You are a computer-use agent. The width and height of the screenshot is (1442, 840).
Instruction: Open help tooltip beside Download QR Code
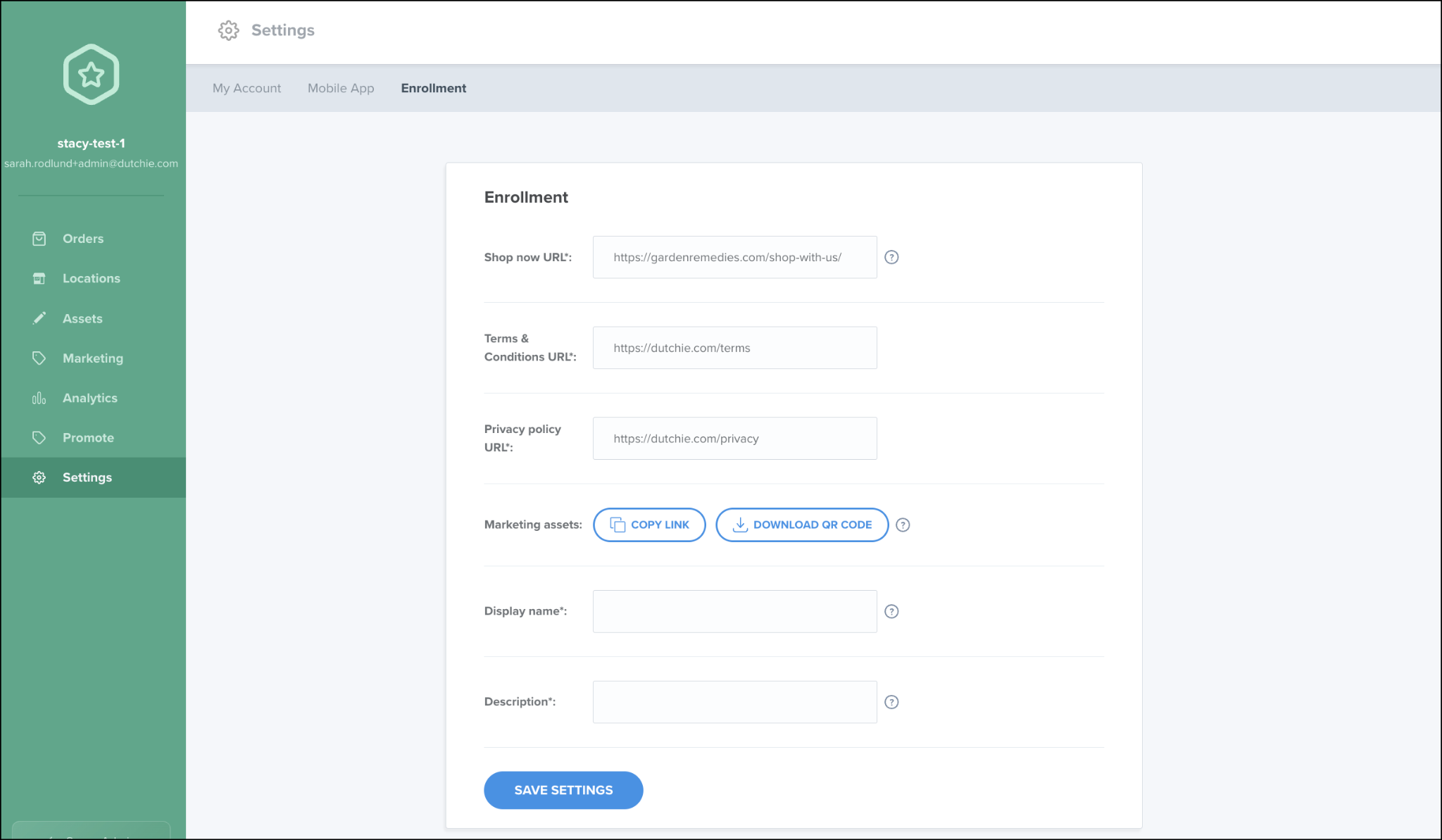click(x=903, y=525)
